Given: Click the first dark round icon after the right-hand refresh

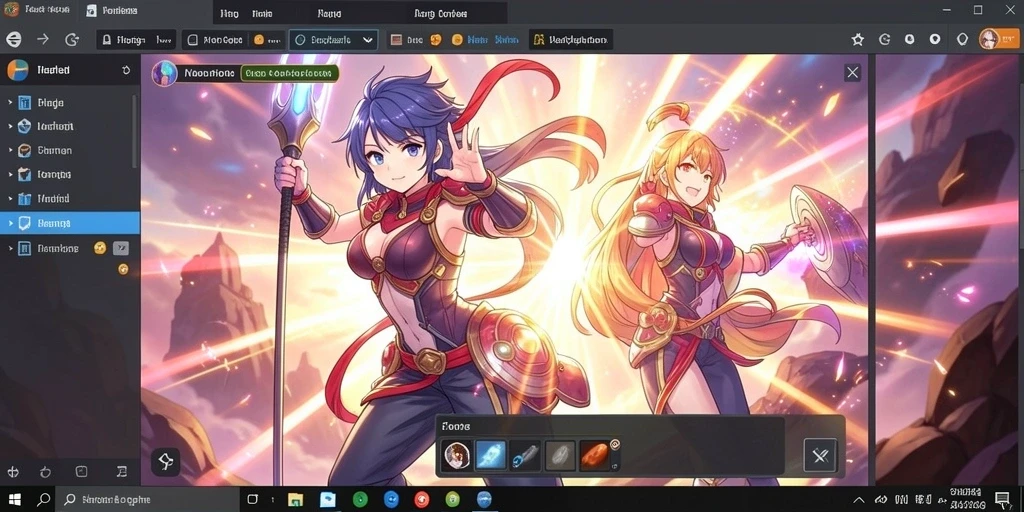Looking at the screenshot, I should pos(909,40).
